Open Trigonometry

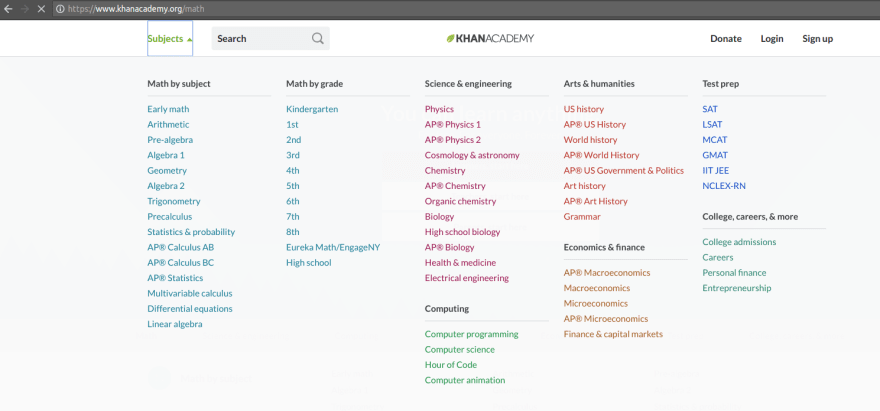click(x=174, y=201)
